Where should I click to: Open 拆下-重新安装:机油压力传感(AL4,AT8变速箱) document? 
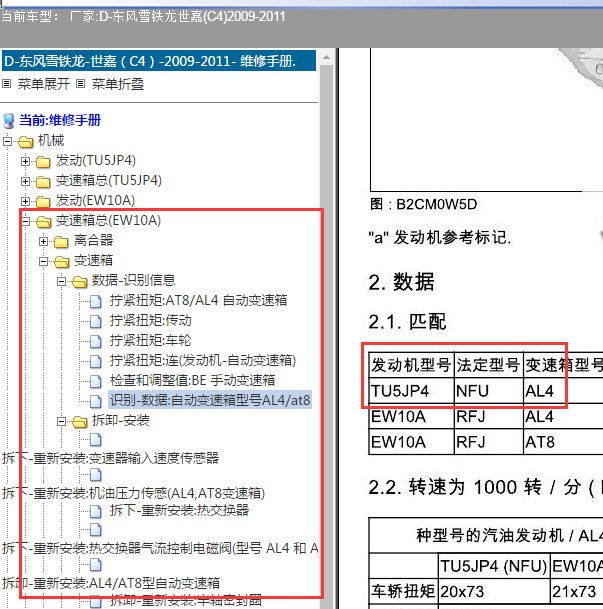tap(134, 493)
